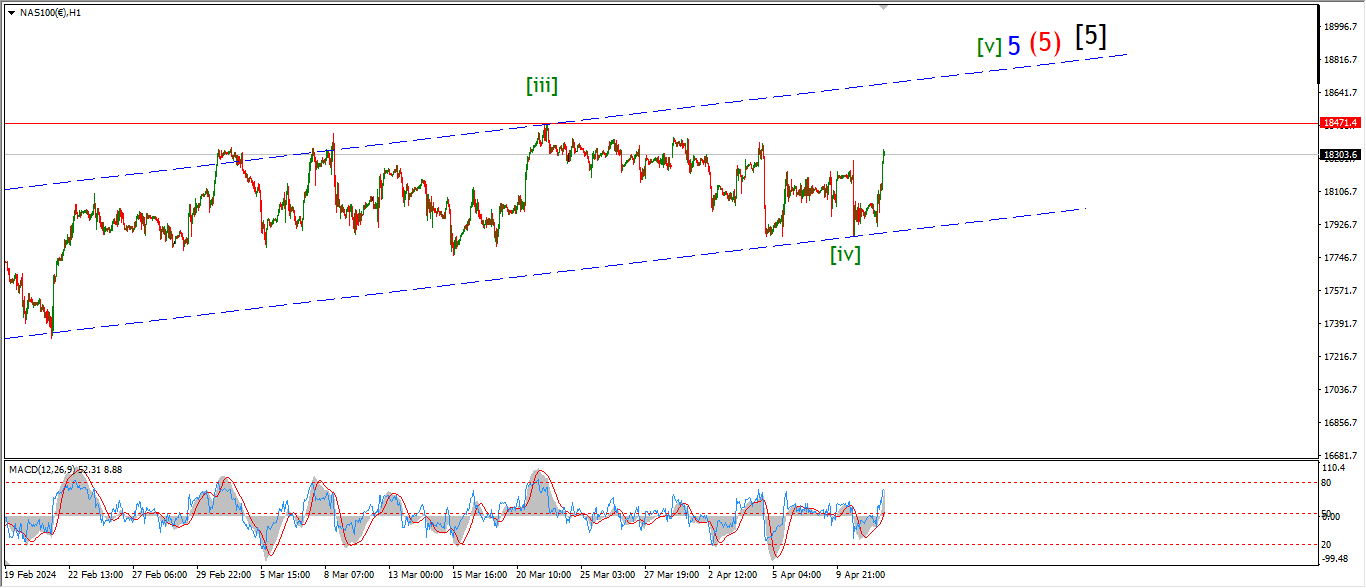1366x588 pixels.
Task: Click the 18996.7 price scale value
Action: 1340,27
